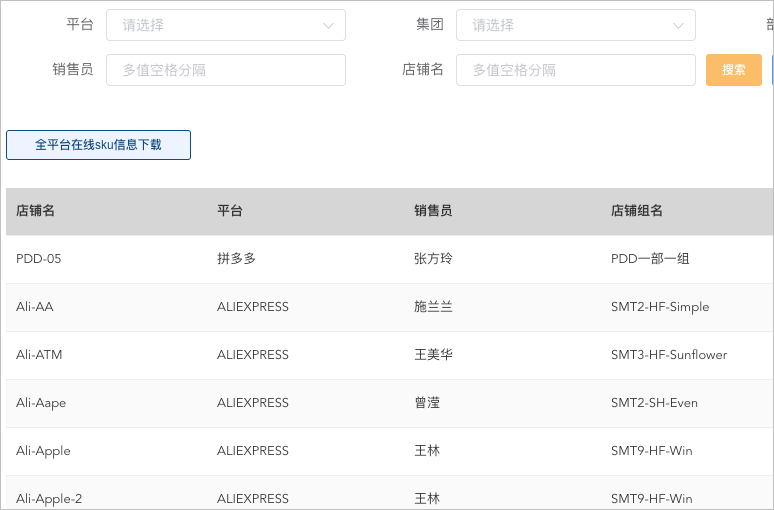Image resolution: width=774 pixels, height=510 pixels.
Task: Click the 销售员 column header
Action: (433, 211)
